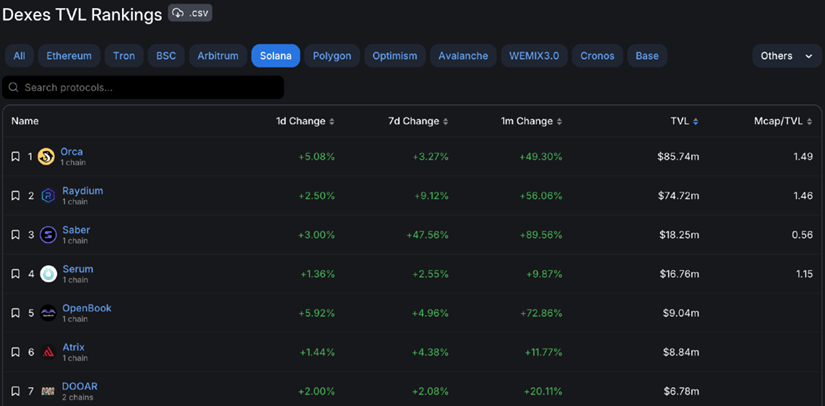This screenshot has height=406, width=825.
Task: Bookmark the Saber protocol
Action: (x=16, y=235)
